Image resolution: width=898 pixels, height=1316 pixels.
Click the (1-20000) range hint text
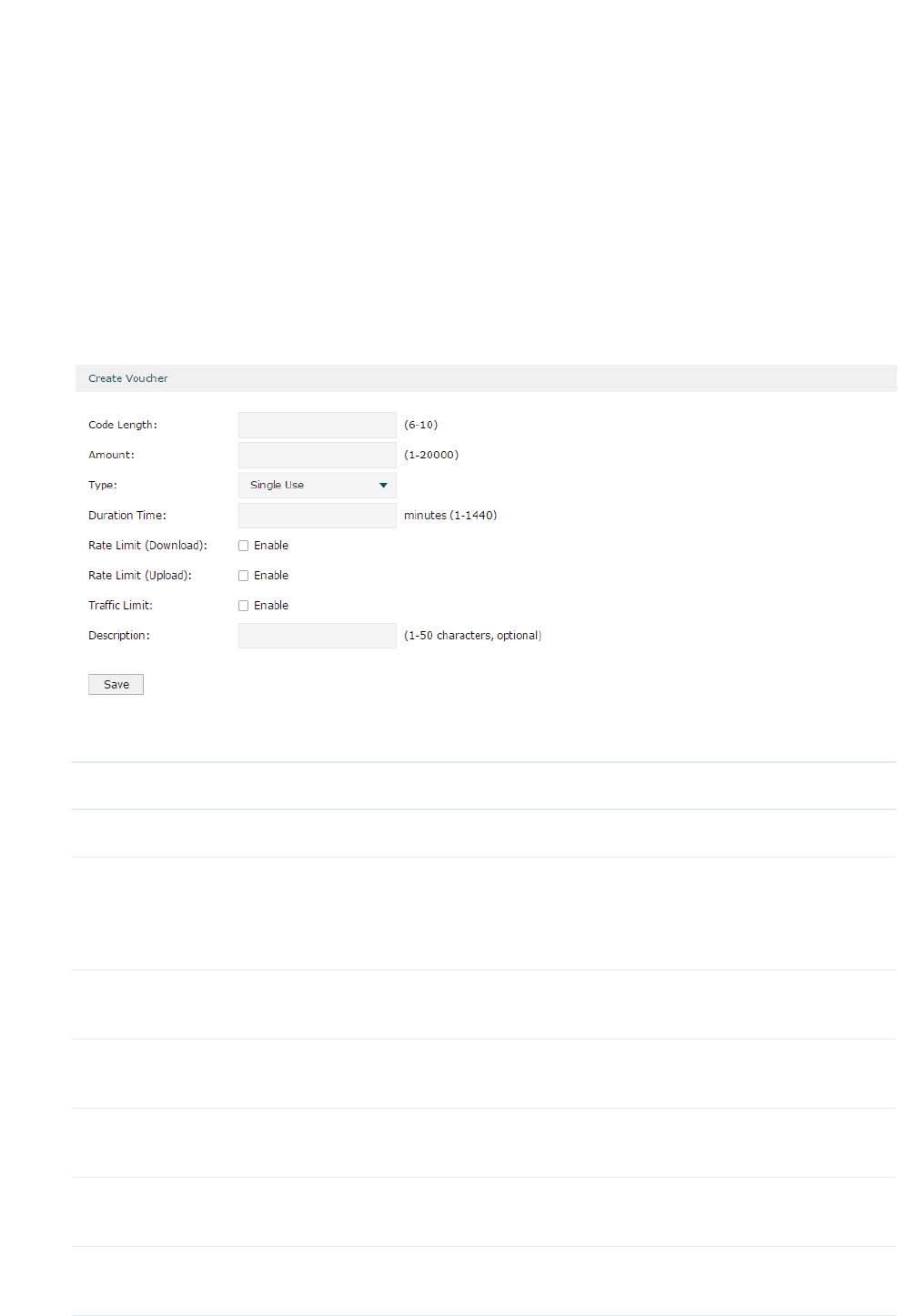431,455
